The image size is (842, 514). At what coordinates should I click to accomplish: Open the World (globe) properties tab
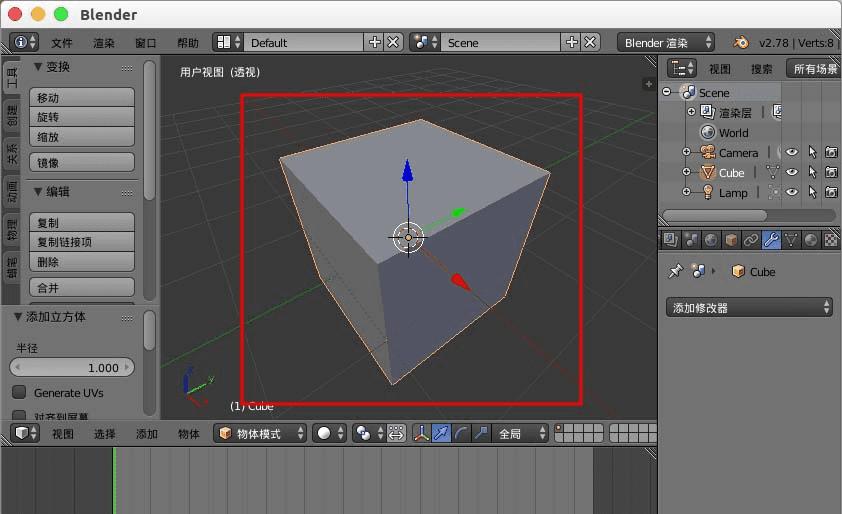(x=711, y=240)
